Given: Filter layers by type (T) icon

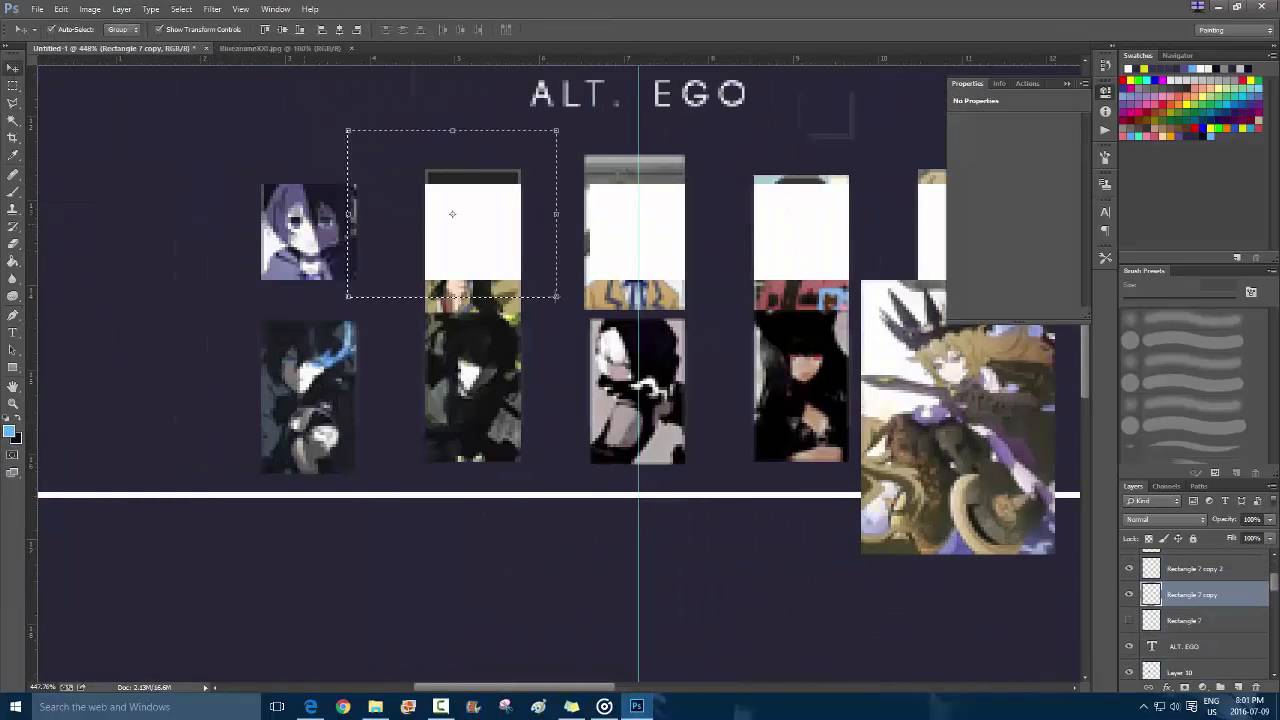Looking at the screenshot, I should (1225, 501).
